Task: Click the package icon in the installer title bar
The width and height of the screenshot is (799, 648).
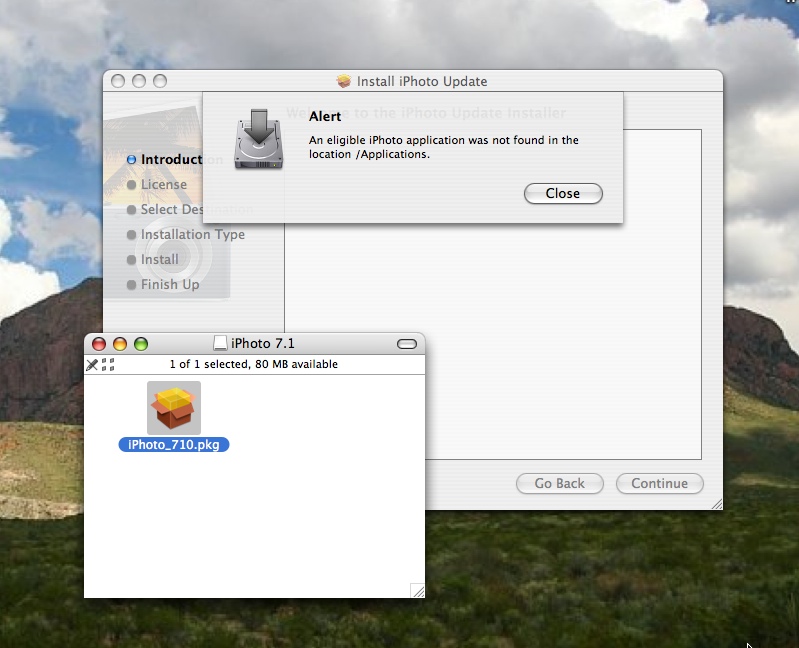Action: [344, 81]
